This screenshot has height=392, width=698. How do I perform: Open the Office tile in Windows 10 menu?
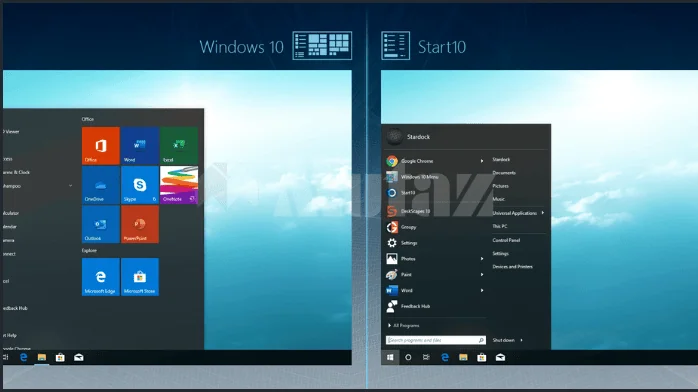point(101,145)
